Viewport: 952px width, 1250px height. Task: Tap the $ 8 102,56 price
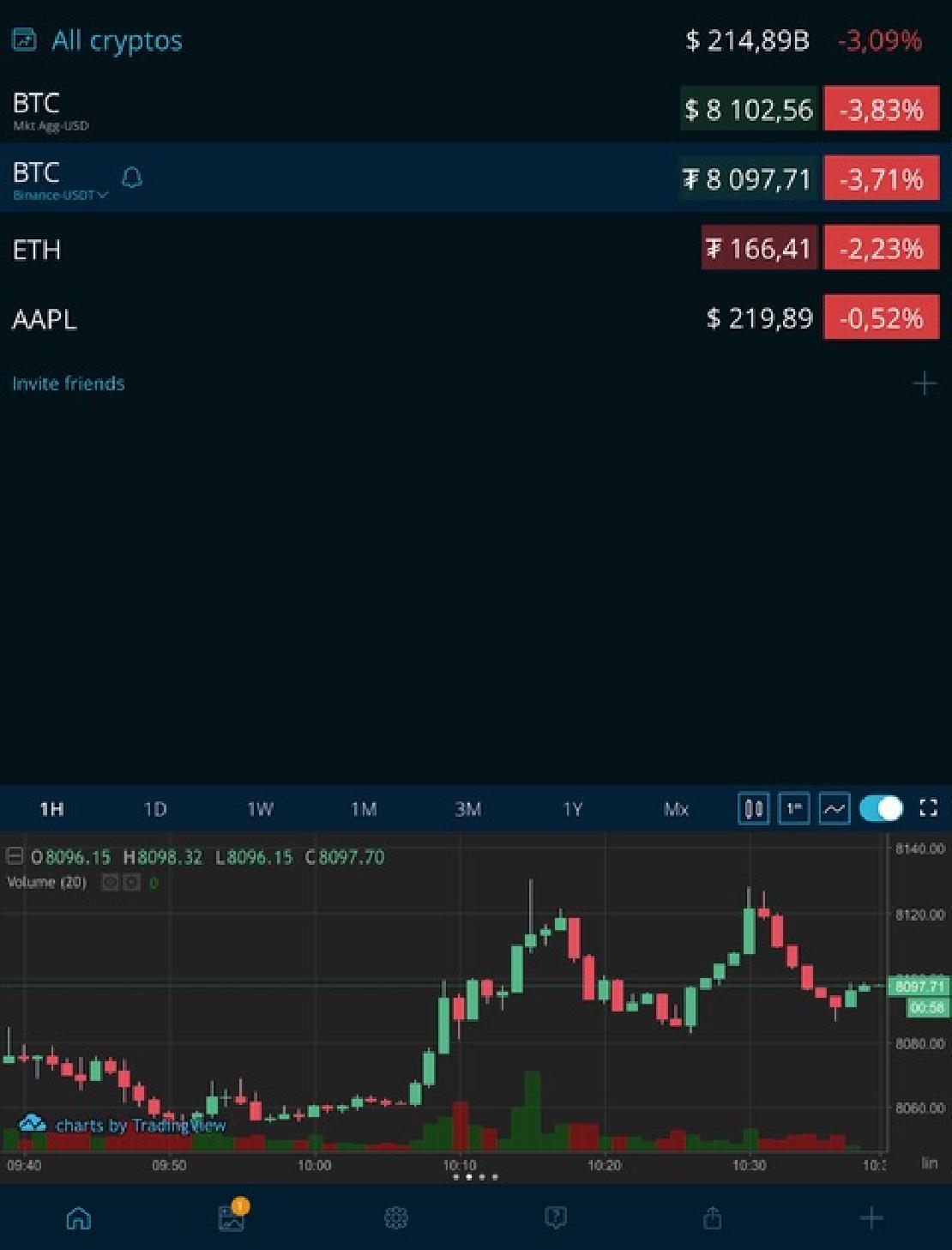click(749, 109)
